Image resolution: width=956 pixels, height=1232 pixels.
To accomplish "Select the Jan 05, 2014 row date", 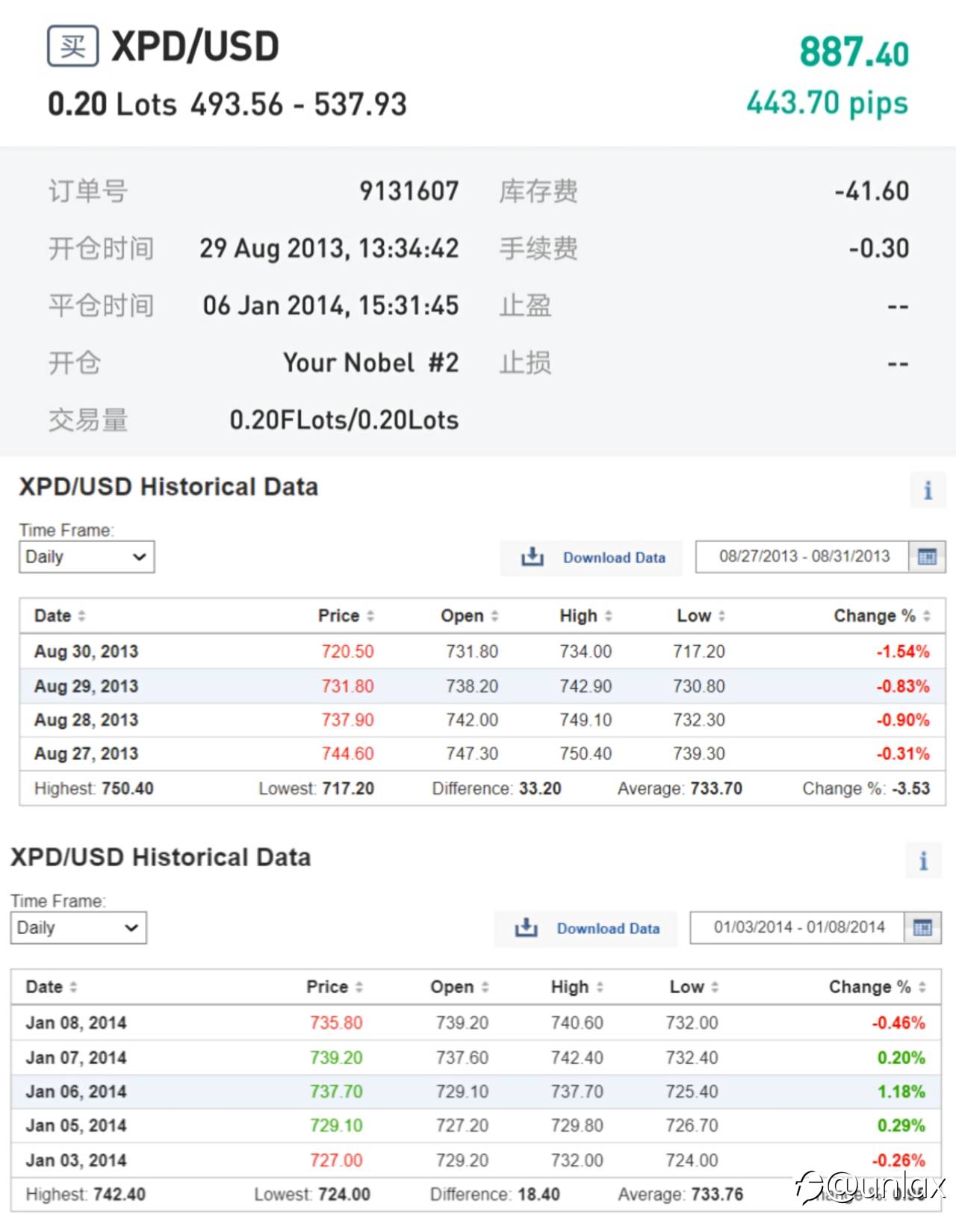I will [x=76, y=1126].
